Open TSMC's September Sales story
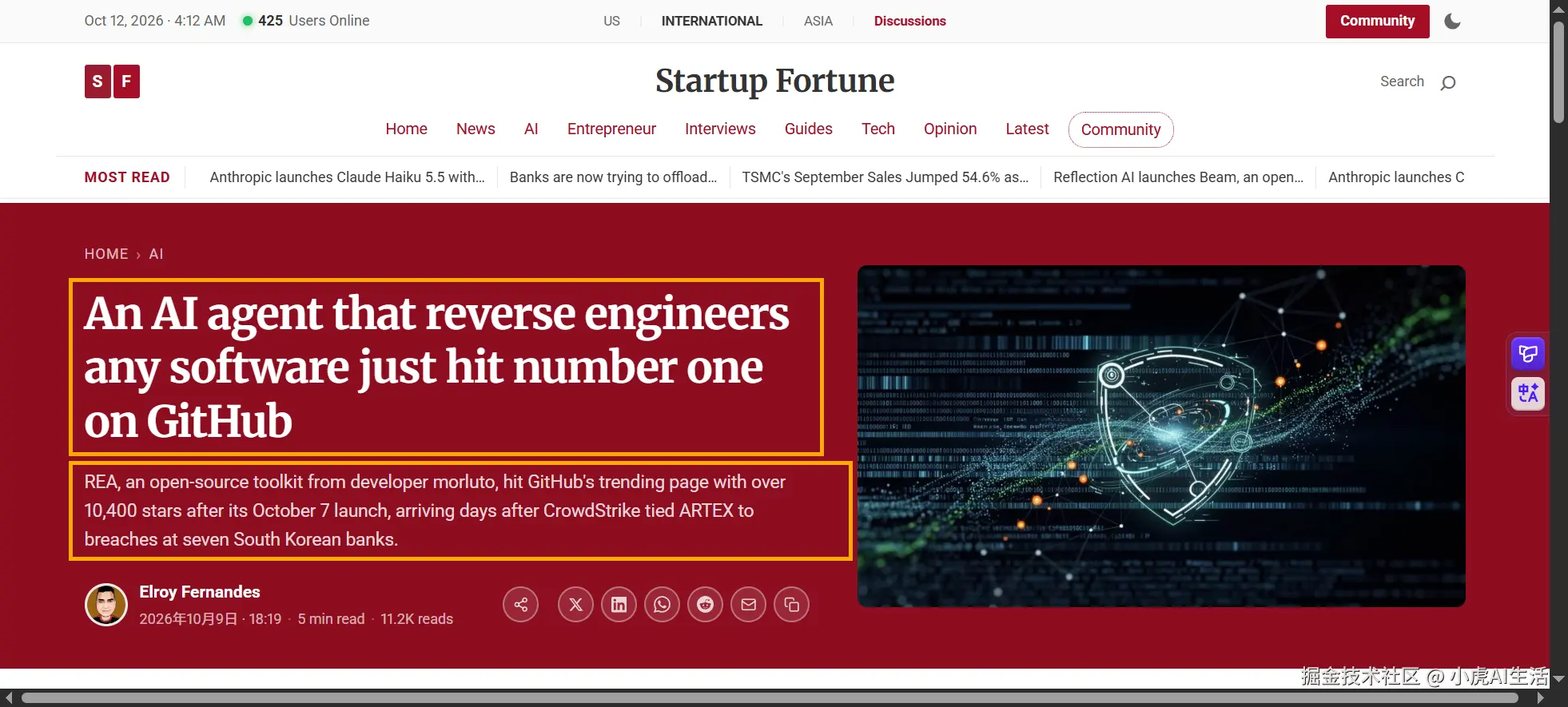Image resolution: width=1568 pixels, height=707 pixels. click(885, 177)
